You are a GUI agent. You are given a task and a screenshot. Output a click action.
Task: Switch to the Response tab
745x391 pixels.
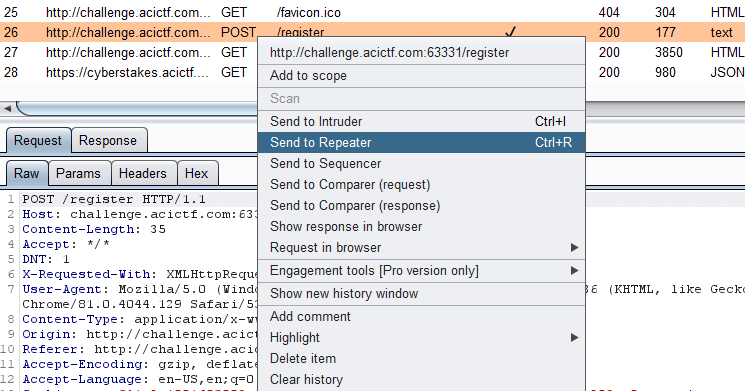[x=108, y=141]
